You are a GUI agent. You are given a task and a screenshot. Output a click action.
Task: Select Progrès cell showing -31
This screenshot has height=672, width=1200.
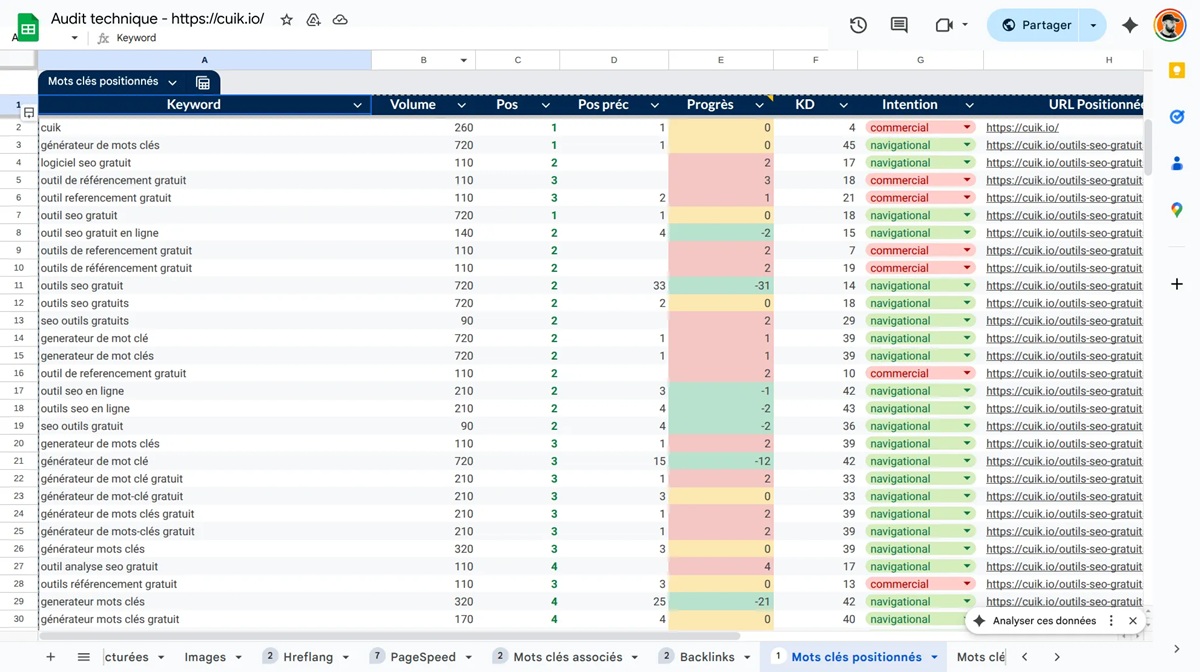click(720, 286)
